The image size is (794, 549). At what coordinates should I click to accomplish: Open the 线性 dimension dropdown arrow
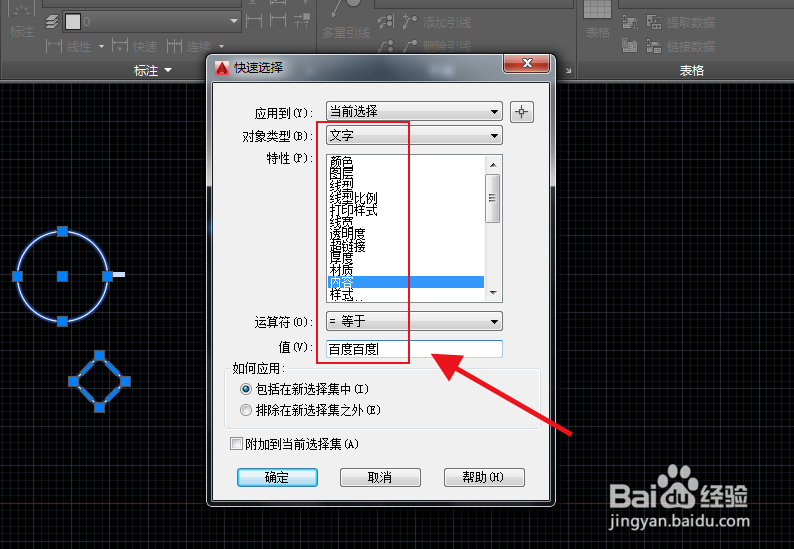click(101, 47)
